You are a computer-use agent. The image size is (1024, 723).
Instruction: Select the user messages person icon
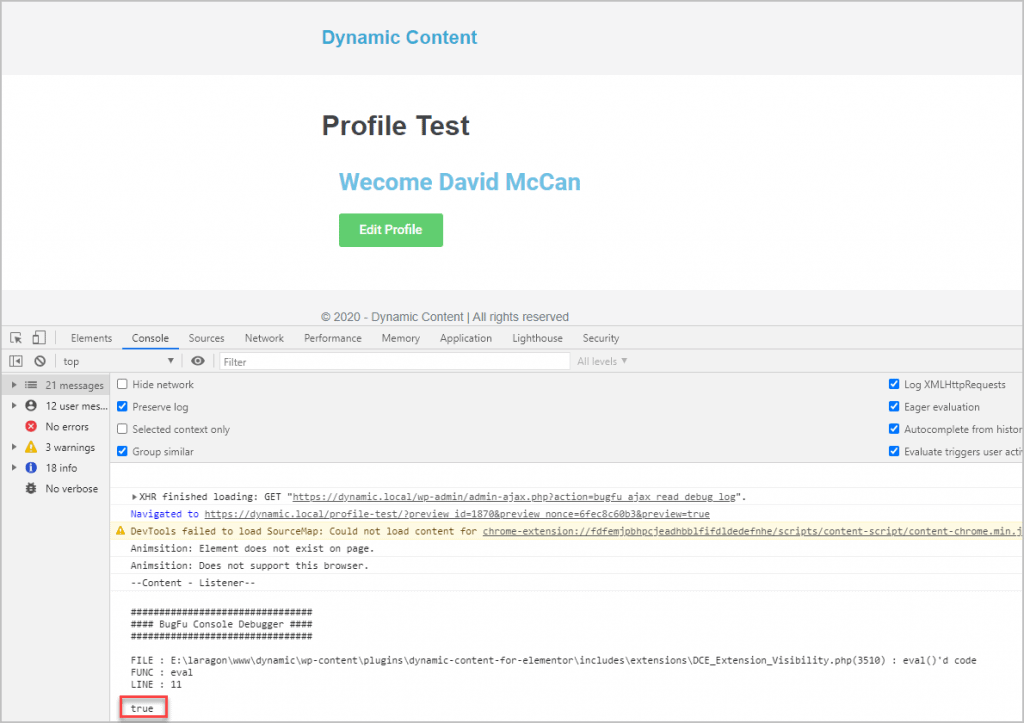click(x=31, y=406)
